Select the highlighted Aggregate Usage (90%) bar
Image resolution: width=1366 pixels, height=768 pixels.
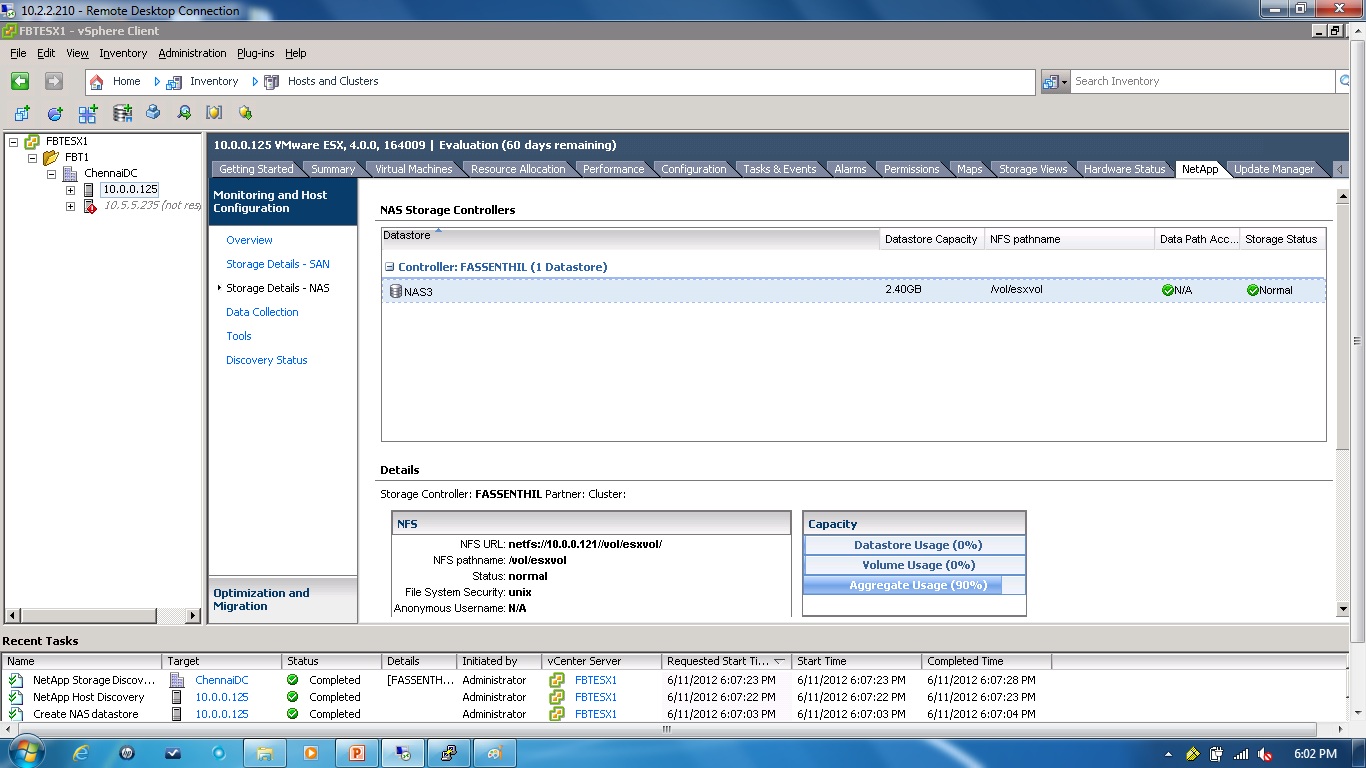tap(913, 584)
